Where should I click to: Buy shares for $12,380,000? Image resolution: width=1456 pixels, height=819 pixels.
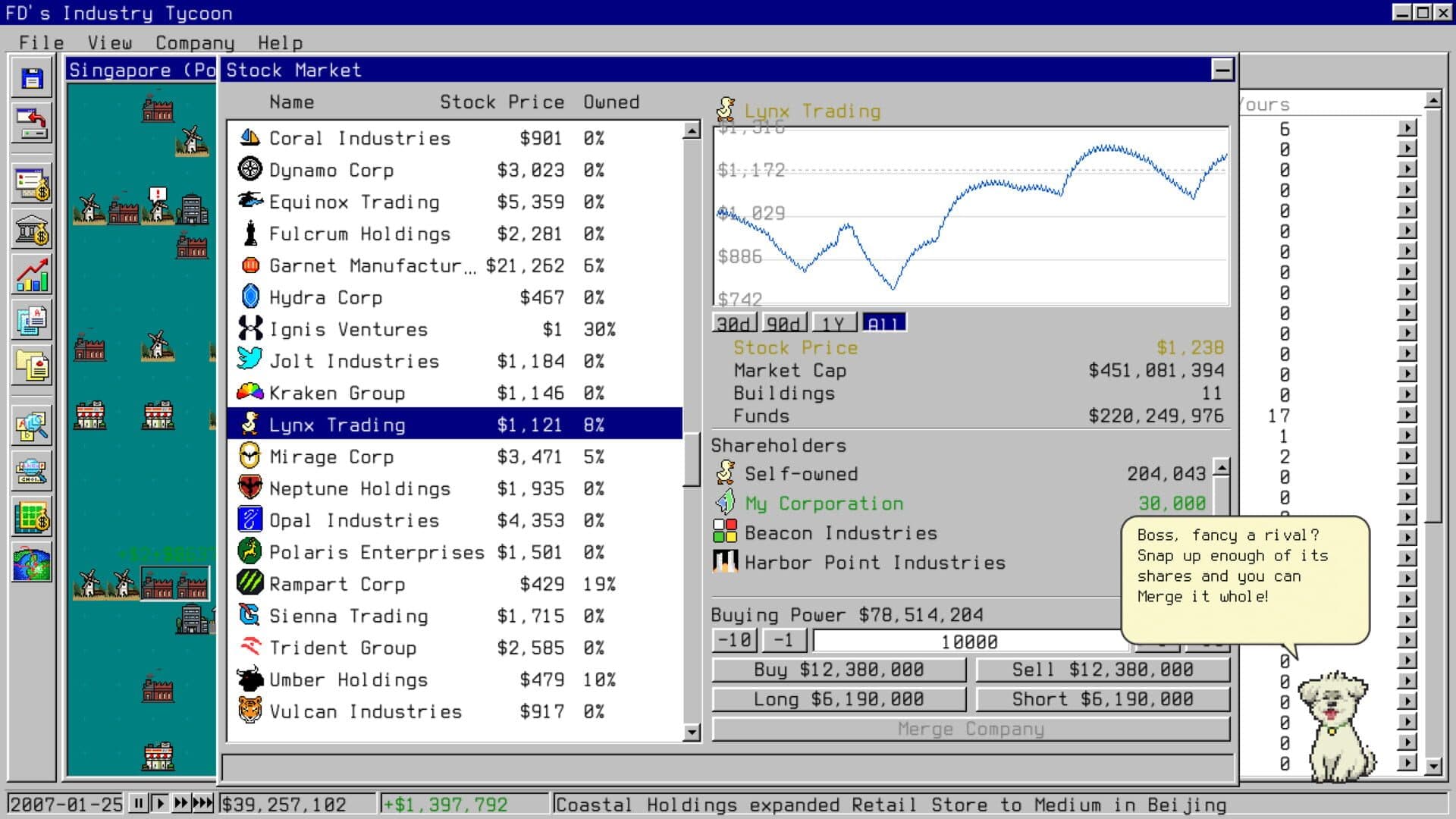pos(839,670)
